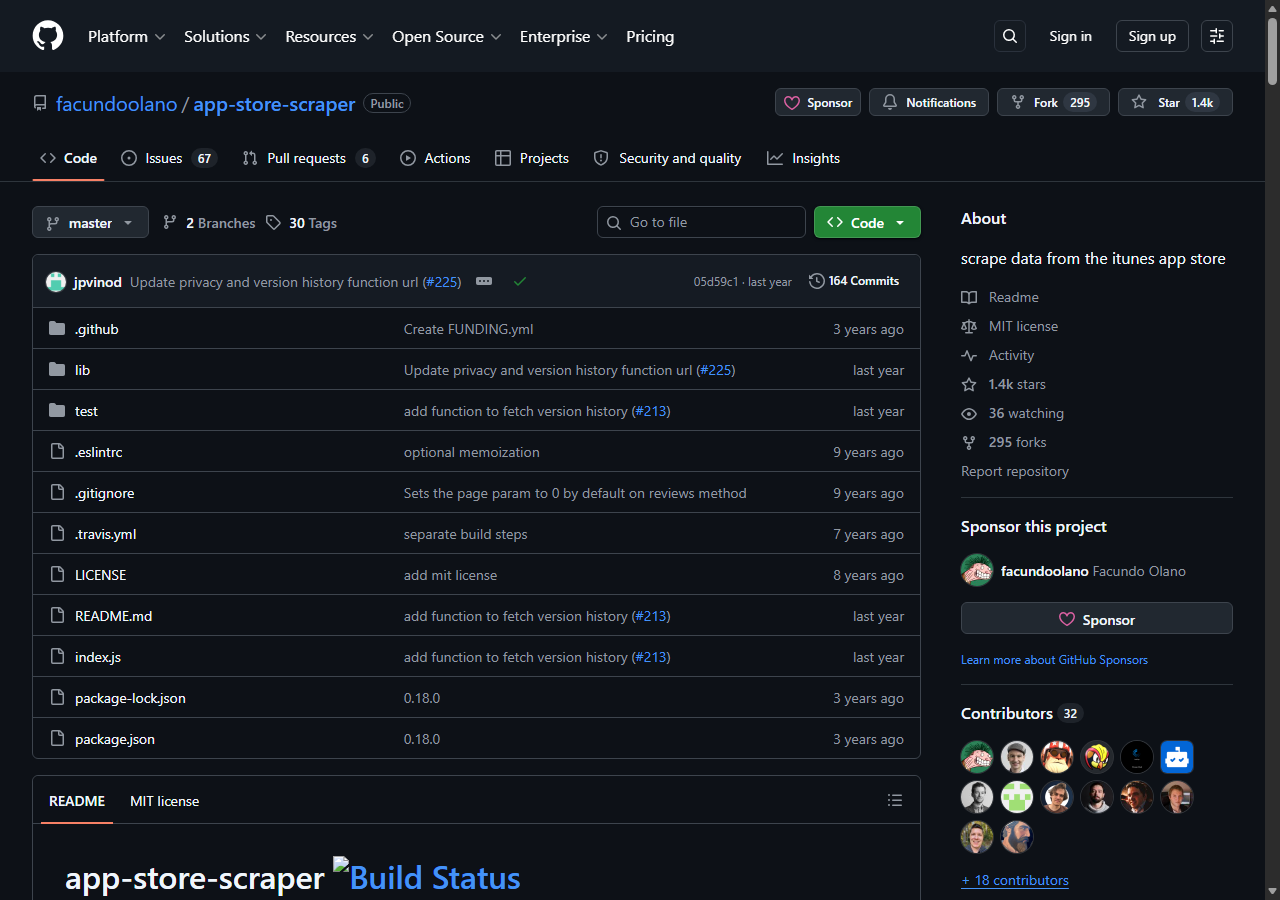Image resolution: width=1280 pixels, height=900 pixels.
Task: Click the page vertical scrollbar thumb
Action: (x=1272, y=50)
